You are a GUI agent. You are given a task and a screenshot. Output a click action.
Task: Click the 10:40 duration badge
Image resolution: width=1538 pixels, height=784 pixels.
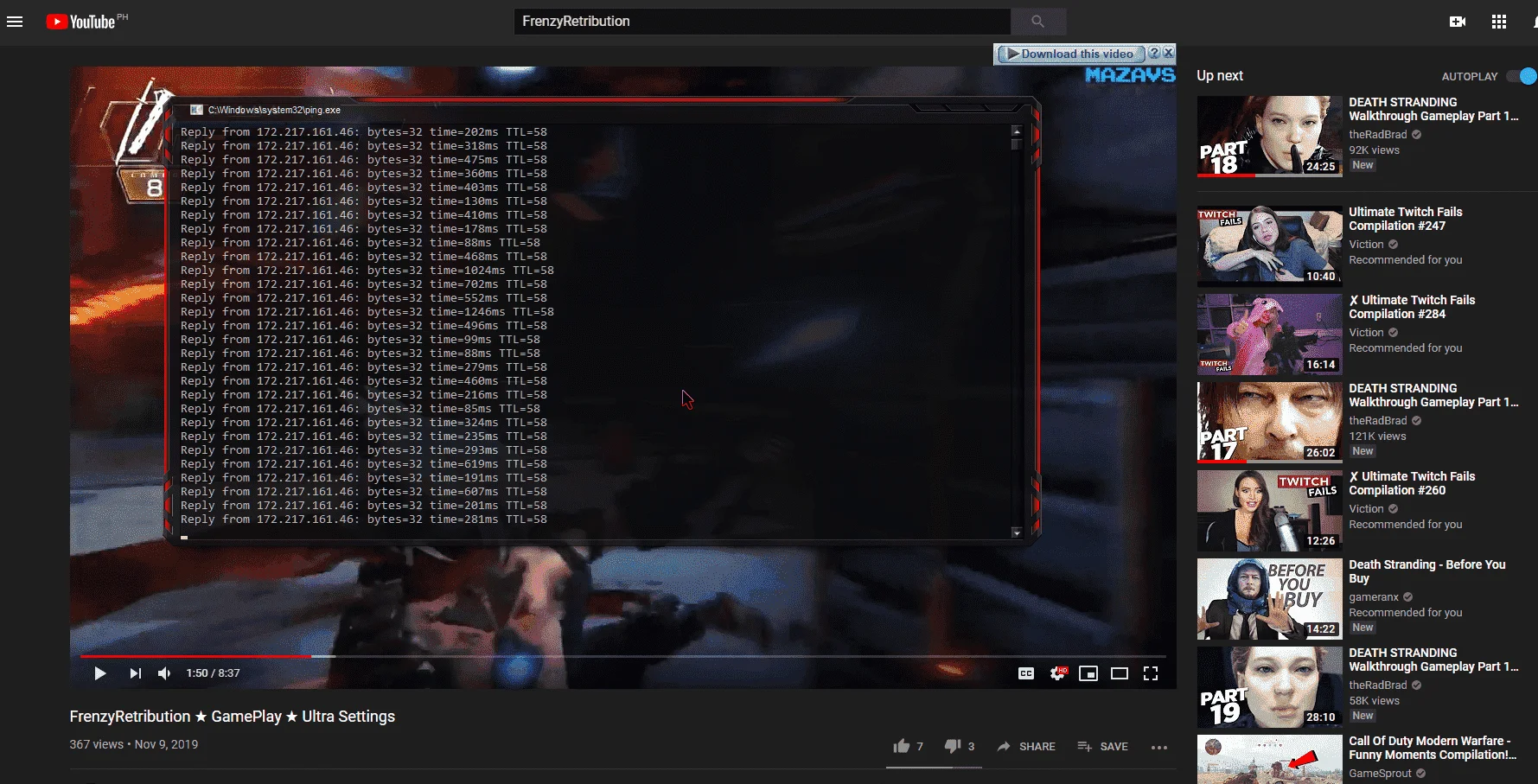point(1321,277)
